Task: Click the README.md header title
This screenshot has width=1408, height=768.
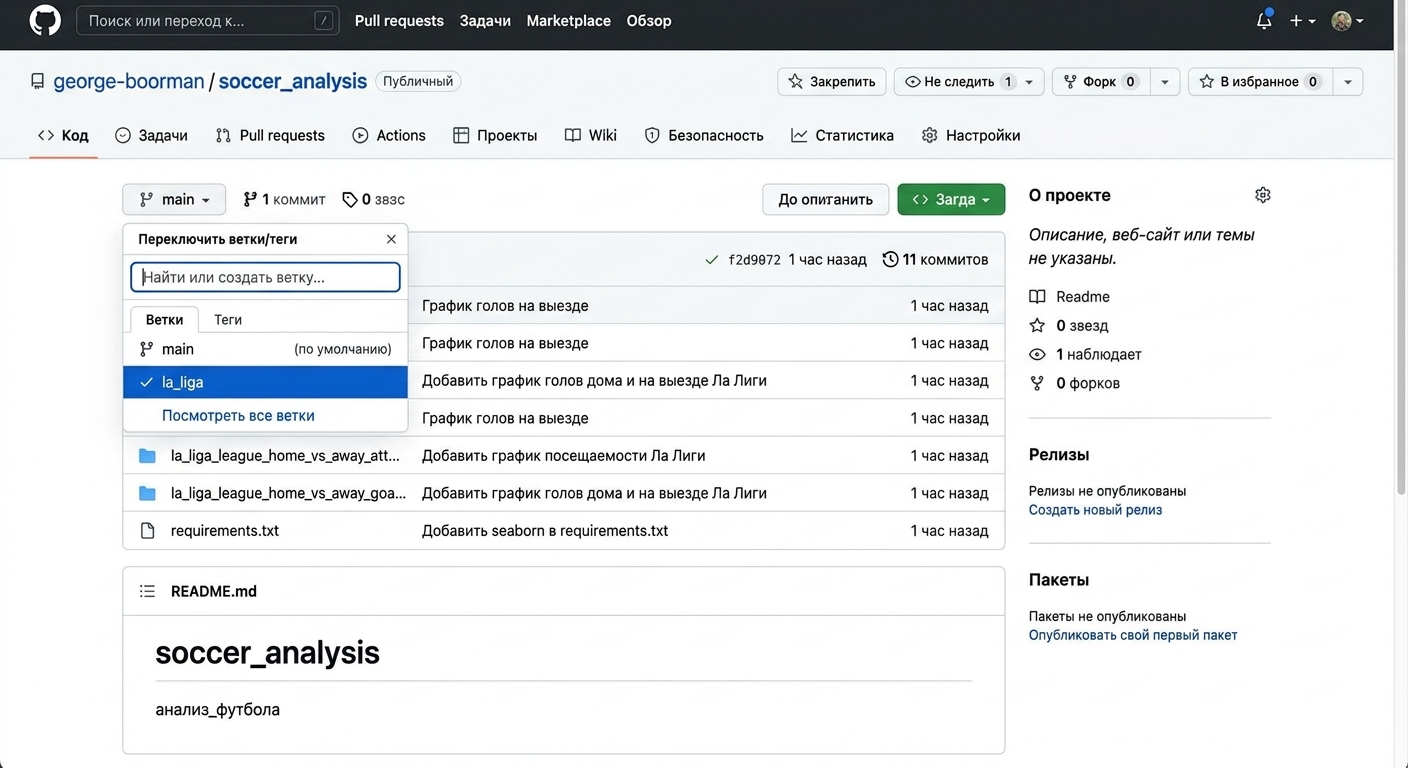Action: point(214,591)
